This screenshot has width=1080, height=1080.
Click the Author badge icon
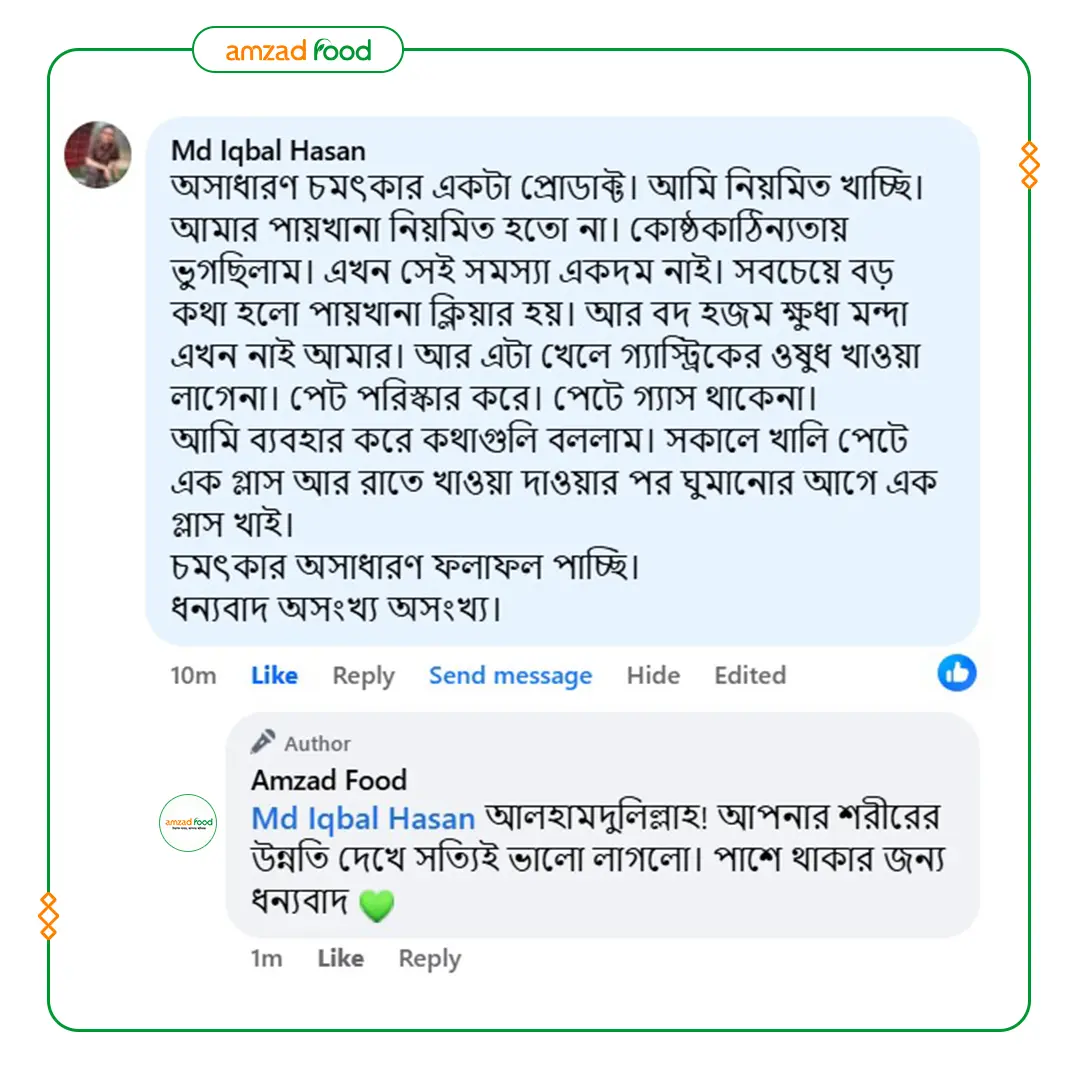(263, 742)
